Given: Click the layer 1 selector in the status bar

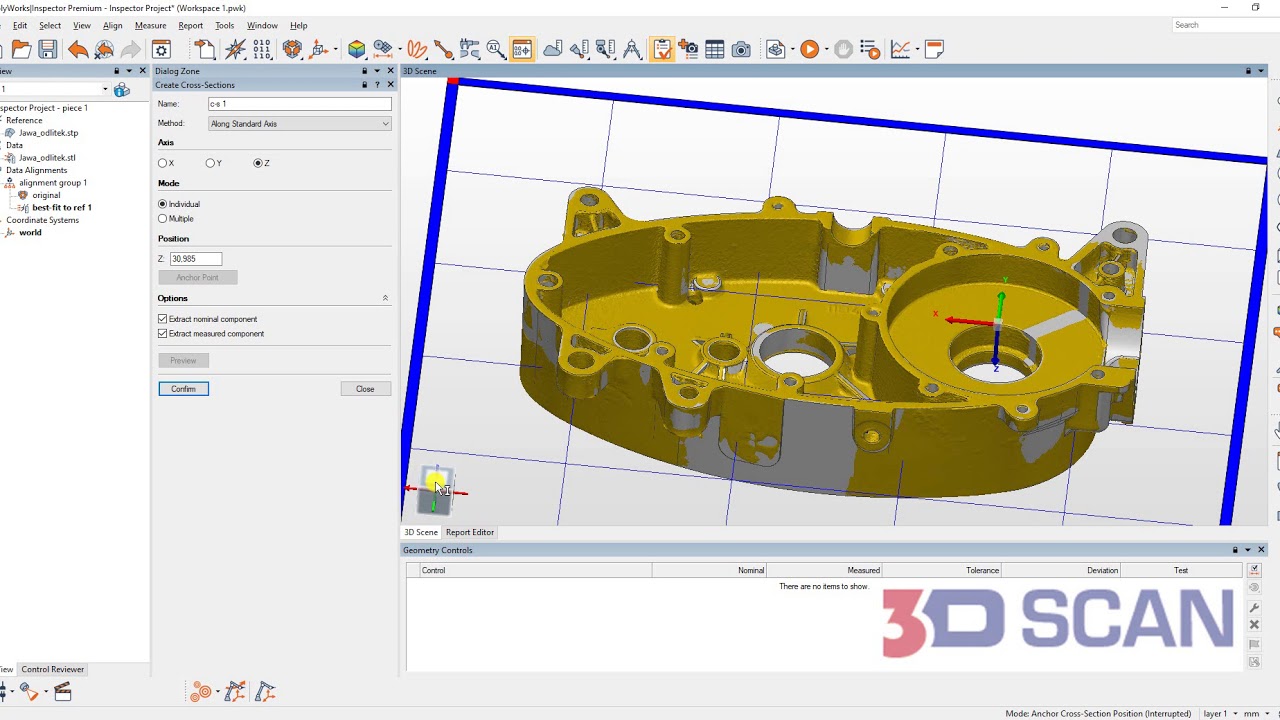Looking at the screenshot, I should 1216,714.
